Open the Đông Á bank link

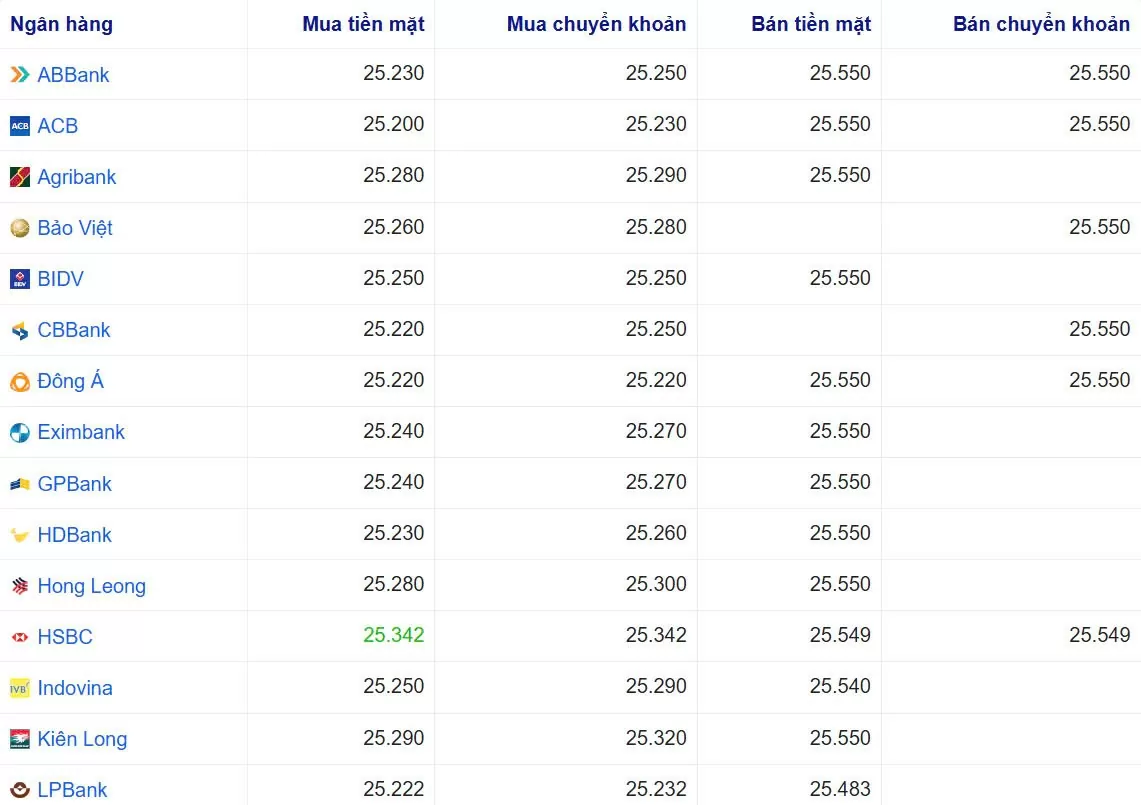pos(71,381)
